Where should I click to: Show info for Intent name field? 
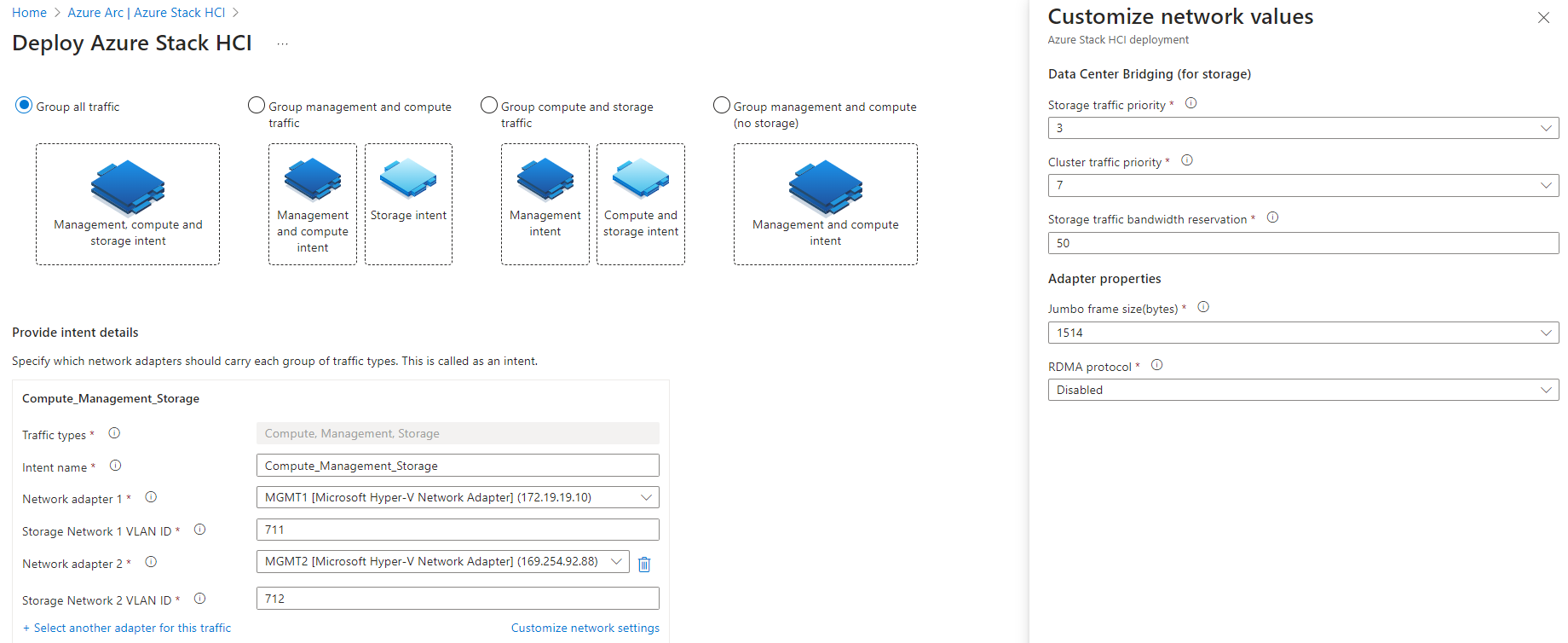click(x=116, y=466)
